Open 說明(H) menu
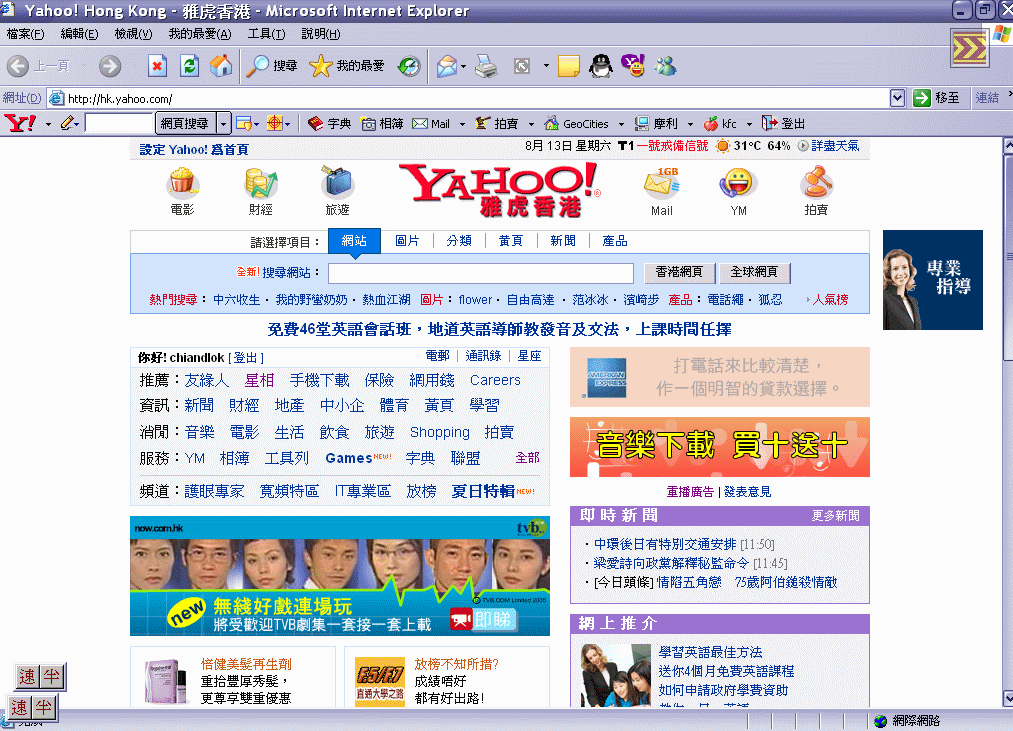The height and width of the screenshot is (731, 1013). pyautogui.click(x=320, y=34)
